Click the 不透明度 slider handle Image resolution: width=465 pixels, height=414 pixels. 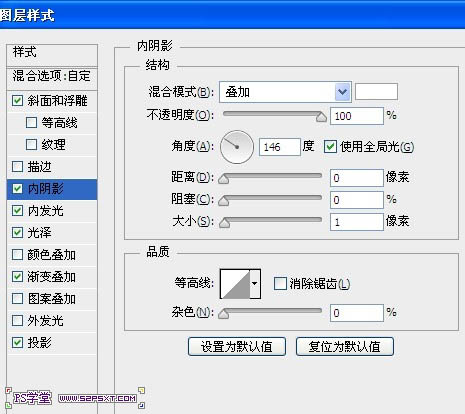pos(321,117)
